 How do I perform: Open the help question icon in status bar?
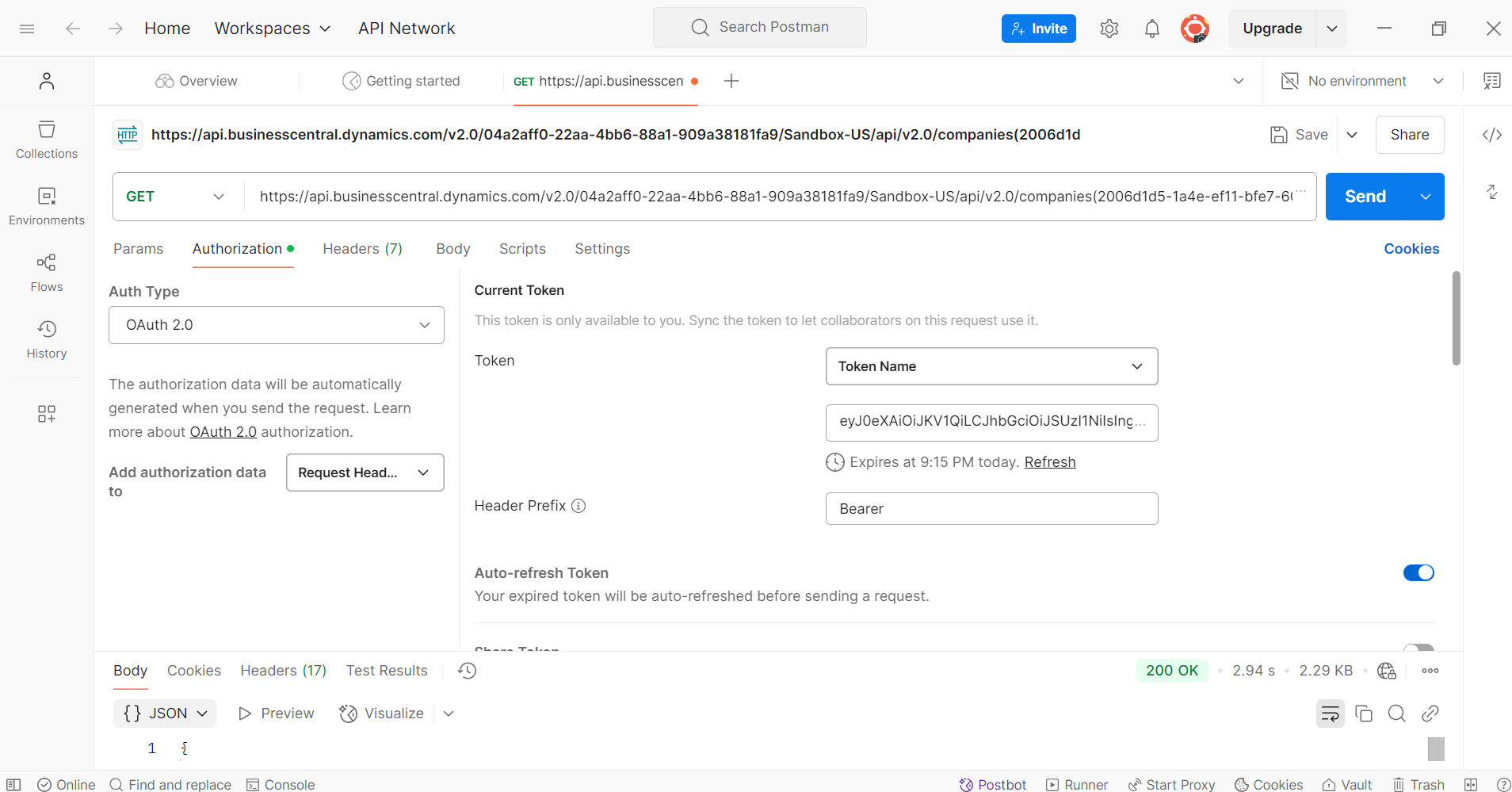click(x=1503, y=784)
